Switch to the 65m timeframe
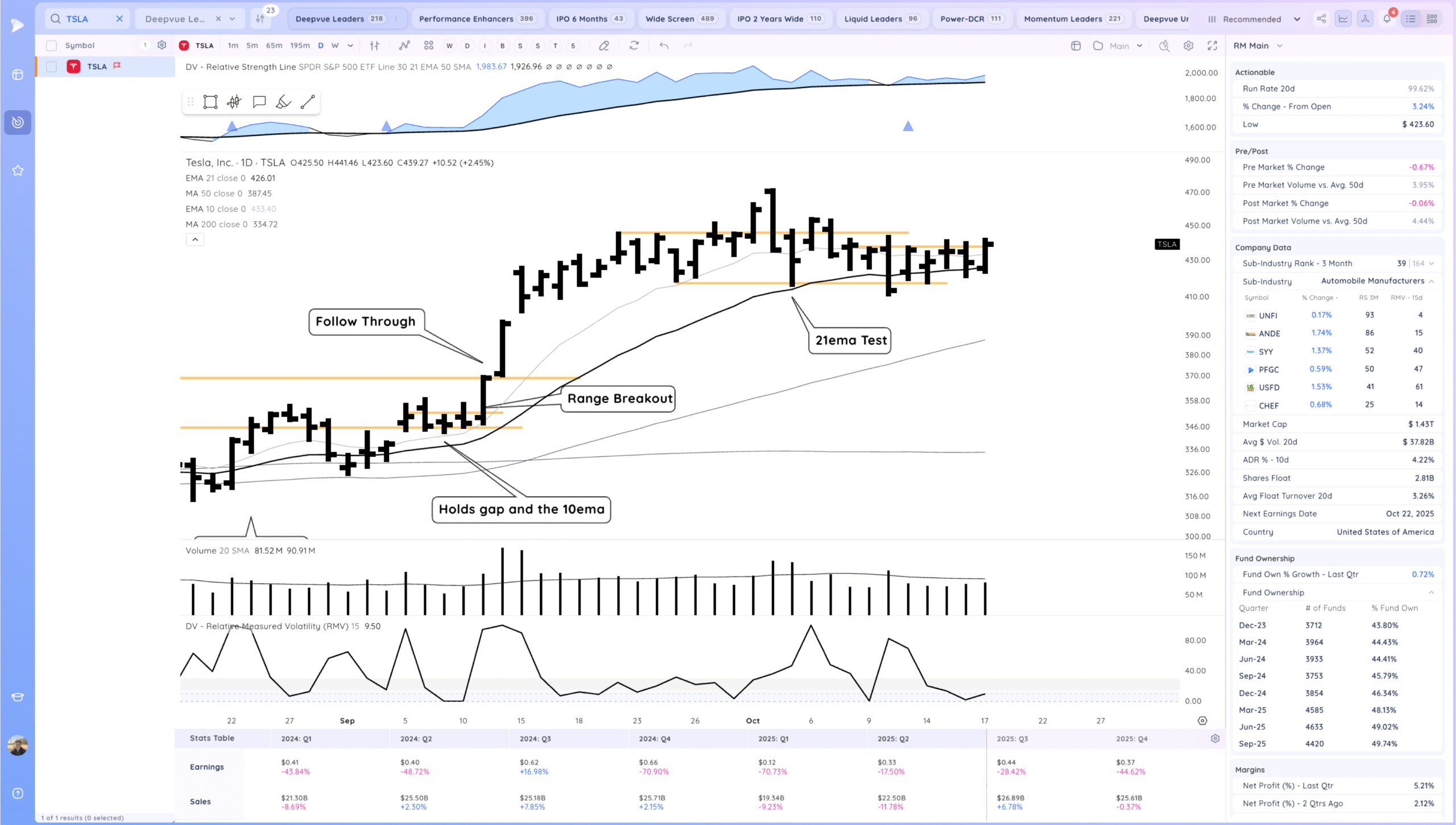Screen dimensions: 1456x825 click(274, 46)
